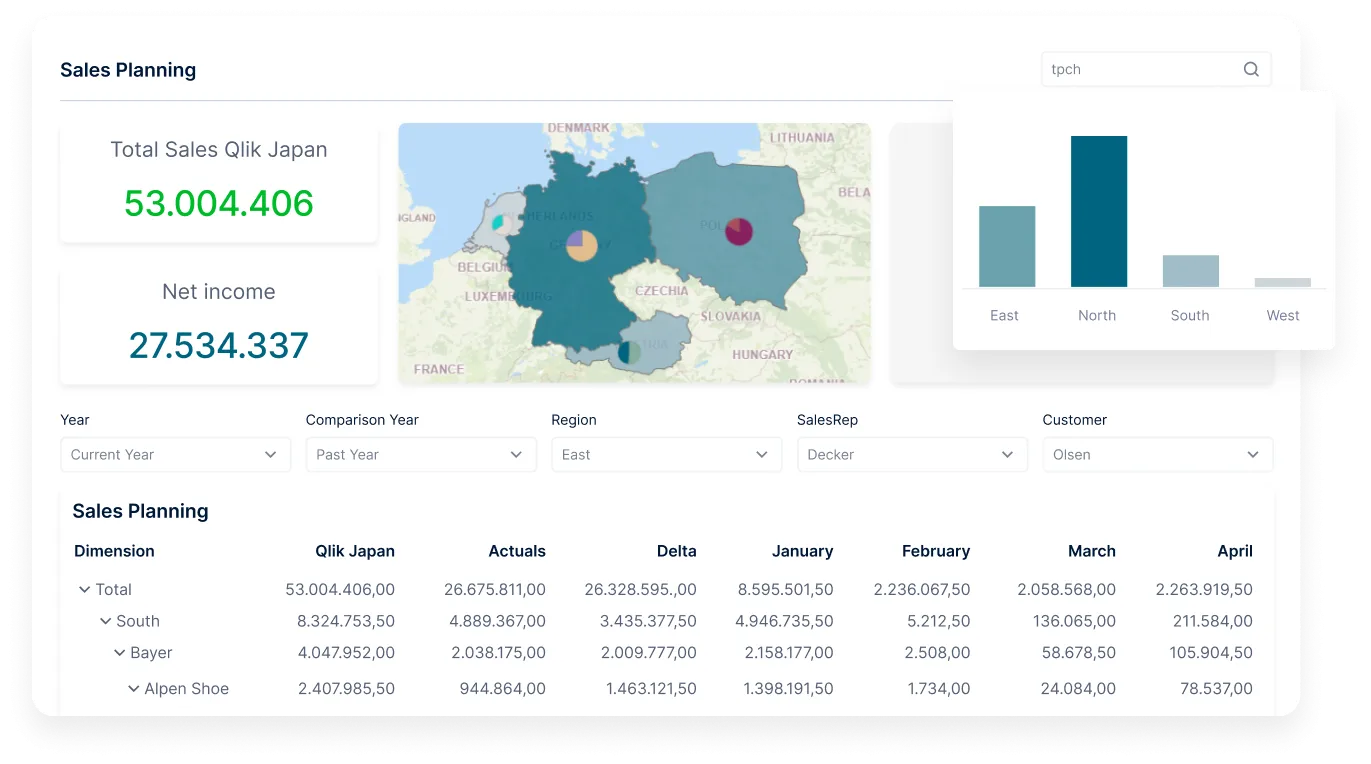1371x764 pixels.
Task: Click cell 8.324.753,50 in South row
Action: coord(346,621)
